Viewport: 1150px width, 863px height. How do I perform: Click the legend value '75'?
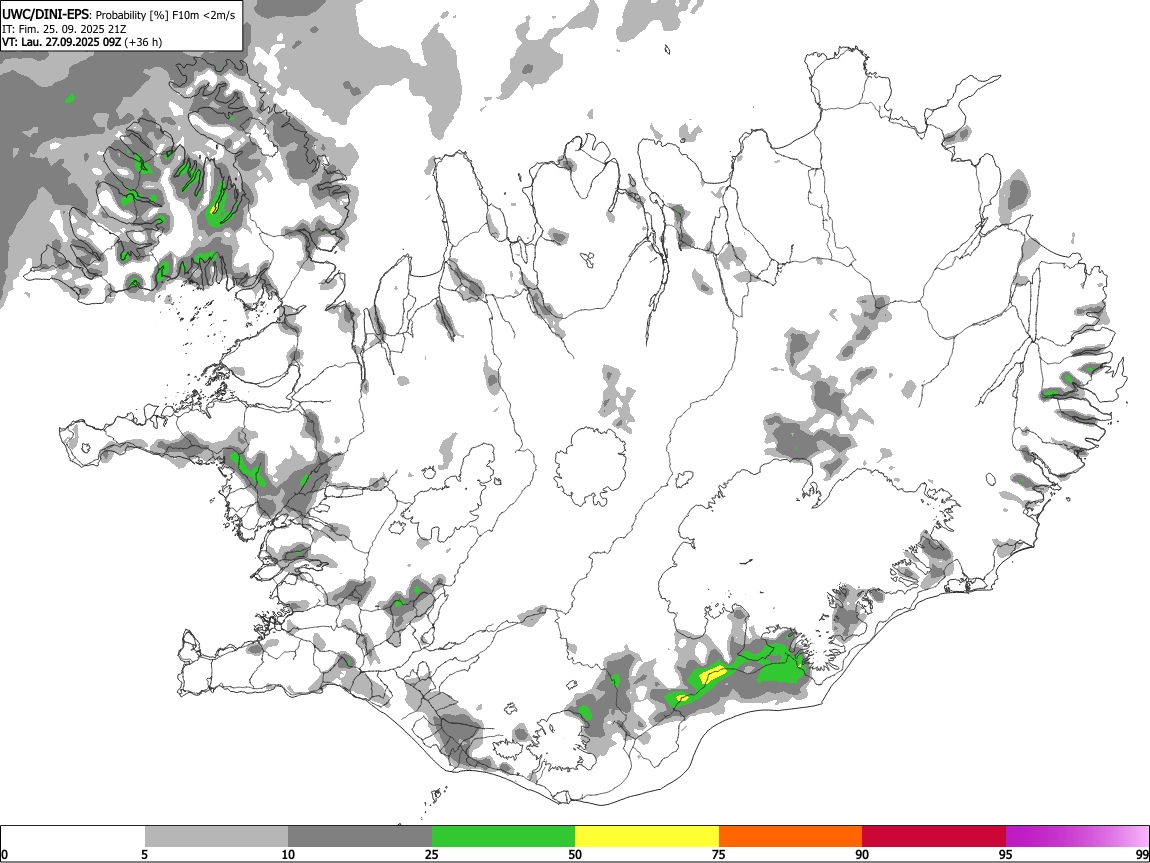coord(719,854)
